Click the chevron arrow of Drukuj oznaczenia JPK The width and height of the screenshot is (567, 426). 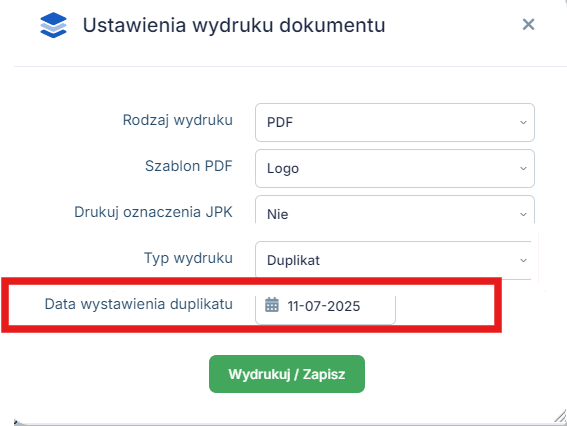523,214
